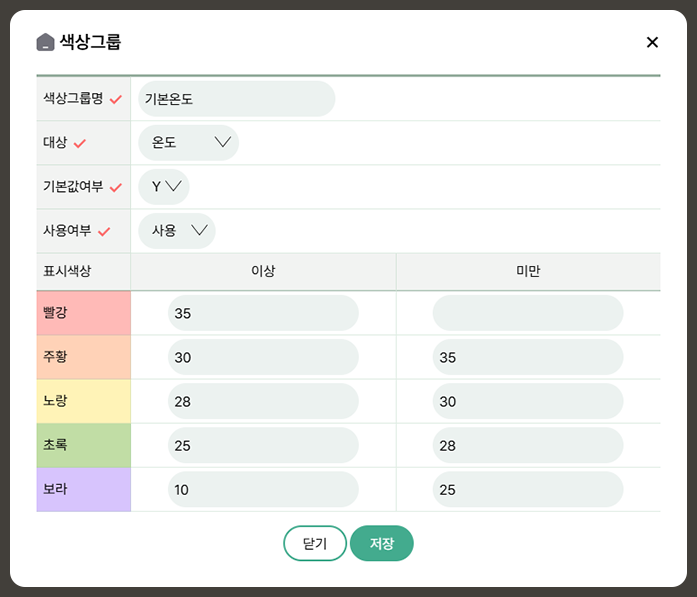
Task: Select the 주황 color swatch
Action: 83,357
